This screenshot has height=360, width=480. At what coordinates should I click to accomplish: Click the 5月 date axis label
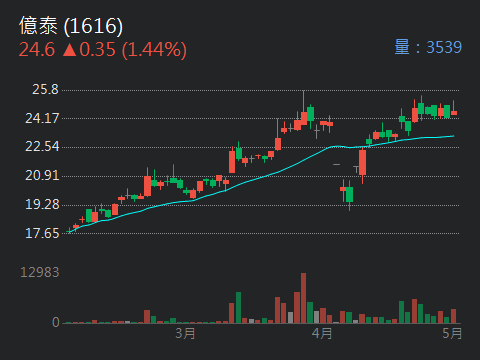(x=452, y=333)
